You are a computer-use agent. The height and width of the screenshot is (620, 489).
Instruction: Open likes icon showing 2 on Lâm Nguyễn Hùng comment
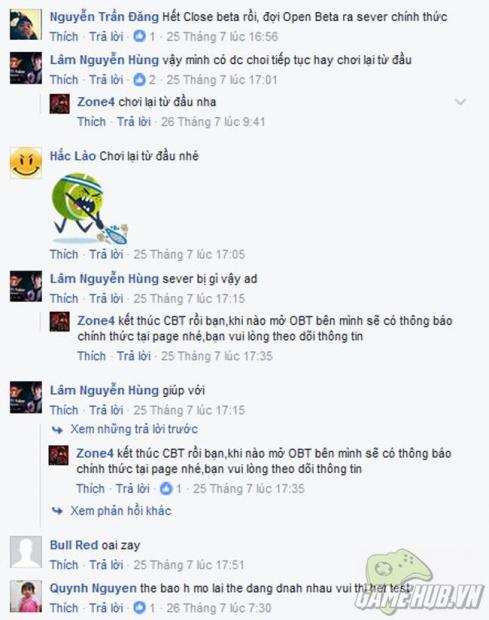[139, 80]
